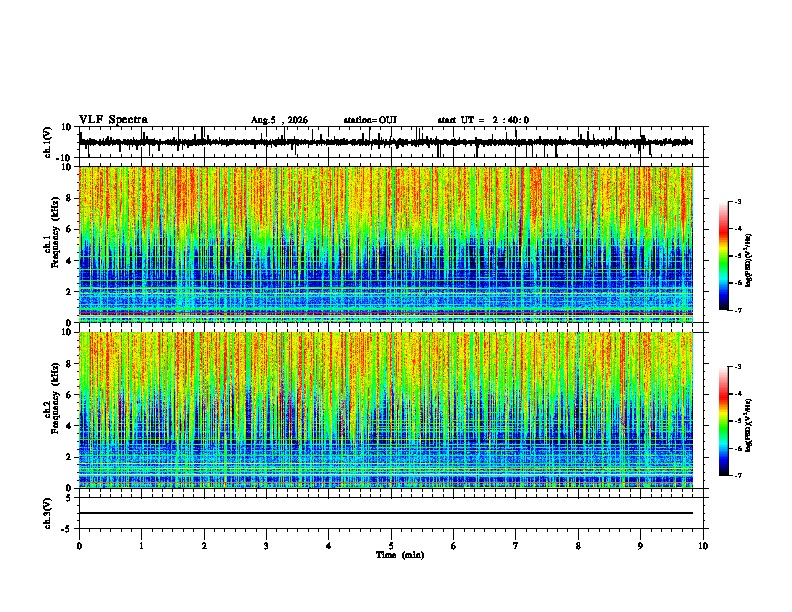792x612 pixels.
Task: Click the ch.2 color scale bar
Action: [x=724, y=421]
